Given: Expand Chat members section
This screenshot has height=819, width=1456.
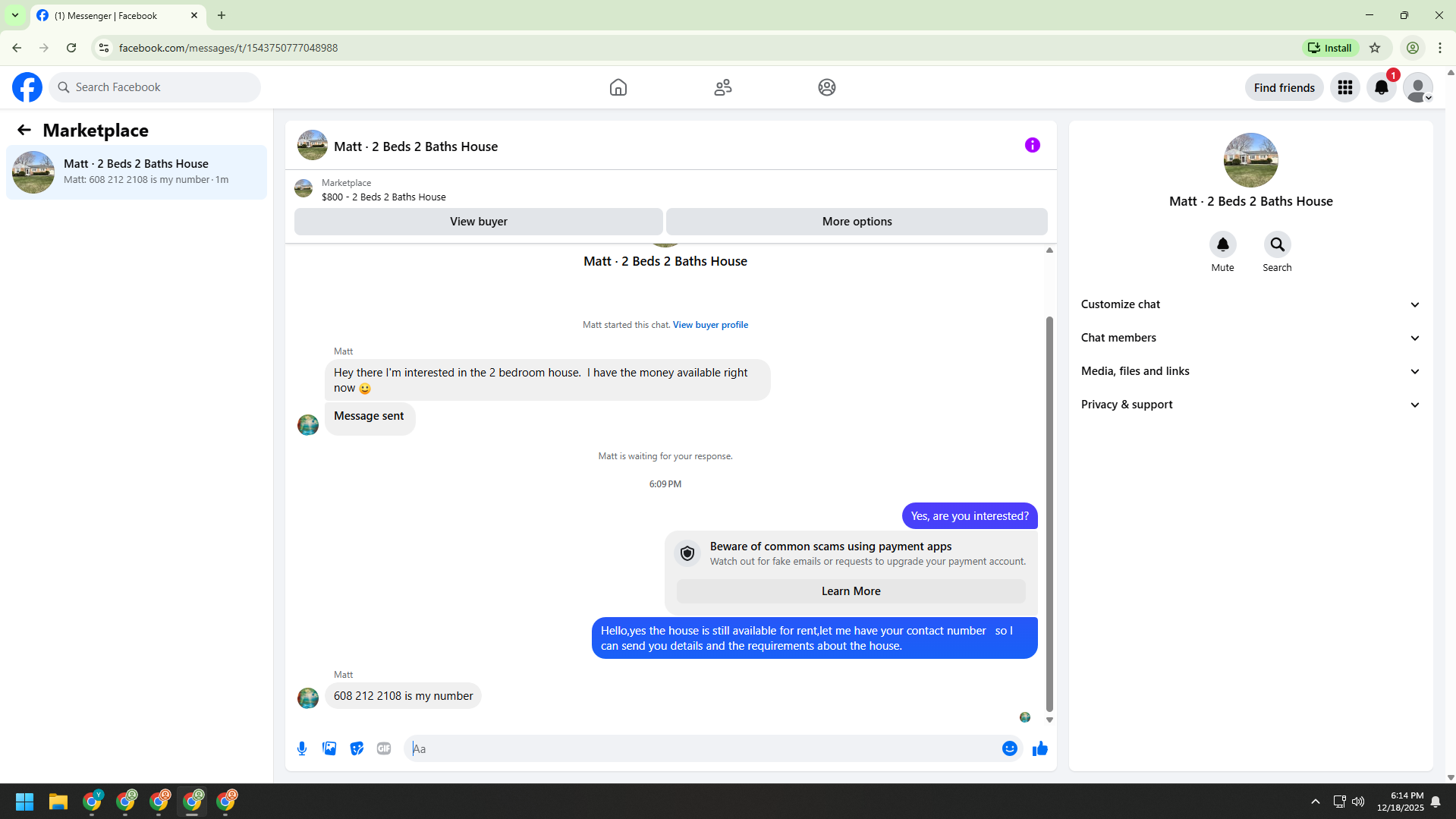Looking at the screenshot, I should click(1250, 338).
